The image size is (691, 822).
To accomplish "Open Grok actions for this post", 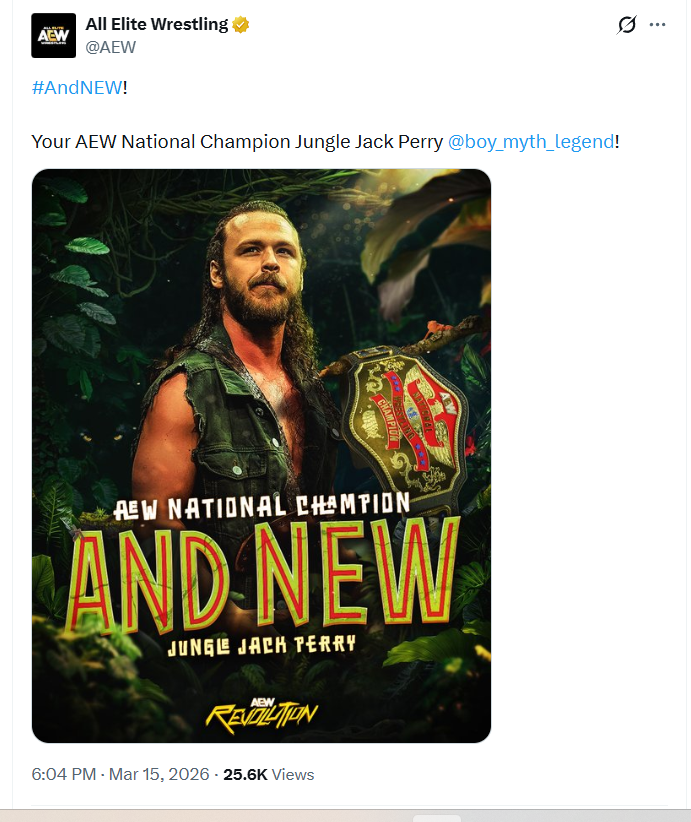I will 627,25.
